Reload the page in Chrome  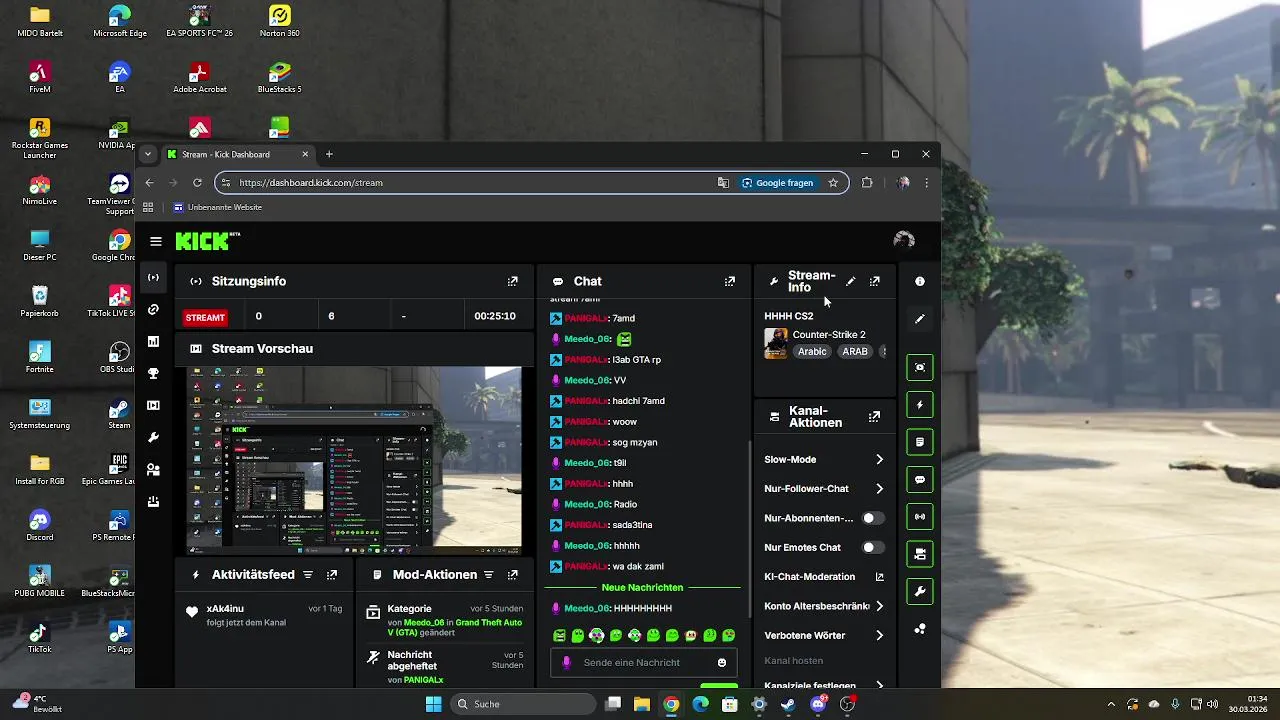pos(197,183)
